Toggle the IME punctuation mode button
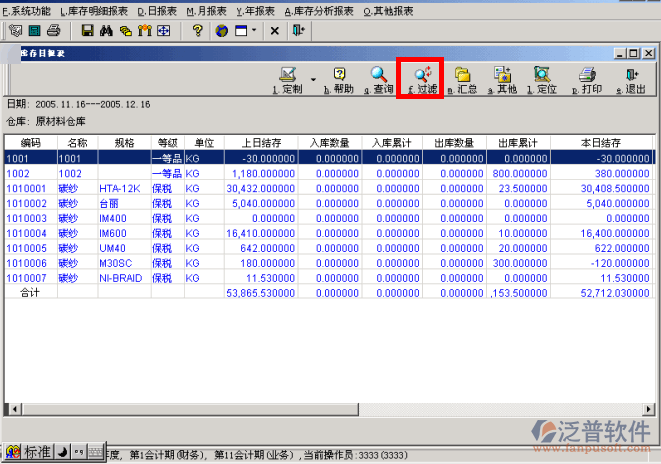Image resolution: width=661 pixels, height=464 pixels. 77,453
